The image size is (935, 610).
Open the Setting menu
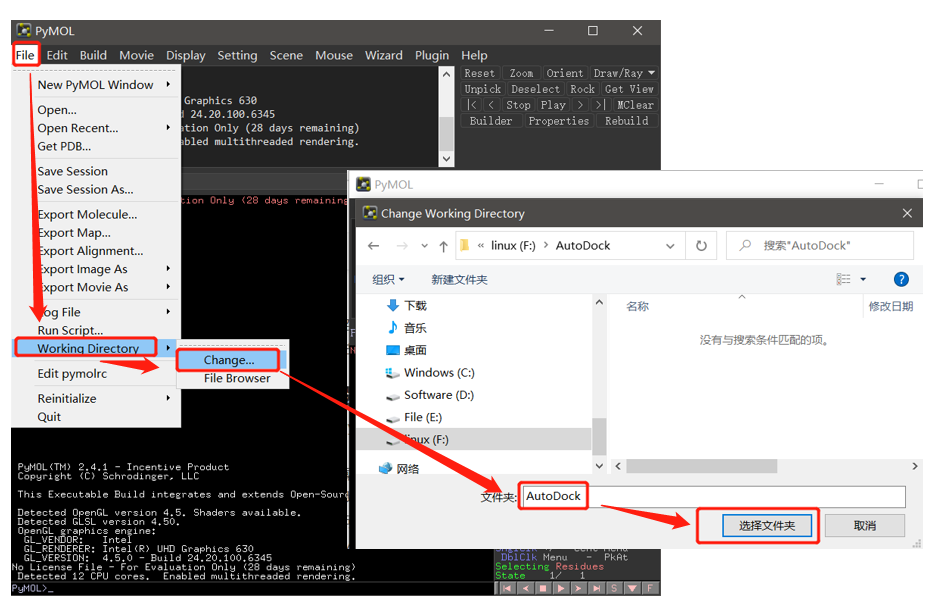point(237,55)
